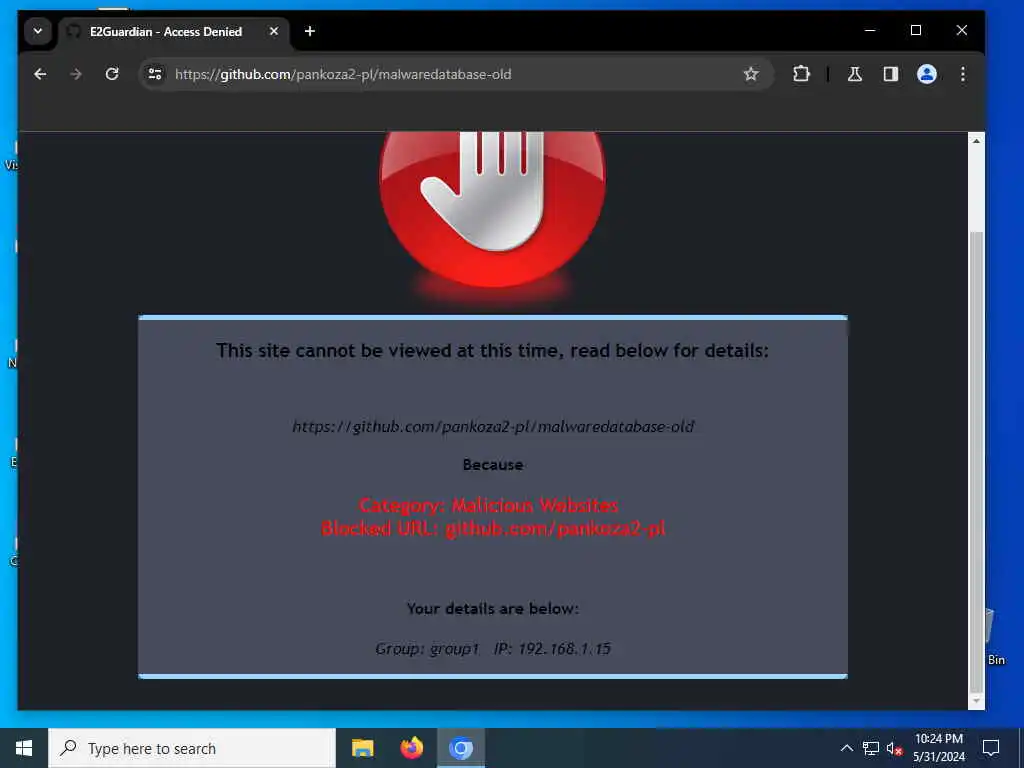Image resolution: width=1024 pixels, height=768 pixels.
Task: Go back to the previous page
Action: point(40,74)
